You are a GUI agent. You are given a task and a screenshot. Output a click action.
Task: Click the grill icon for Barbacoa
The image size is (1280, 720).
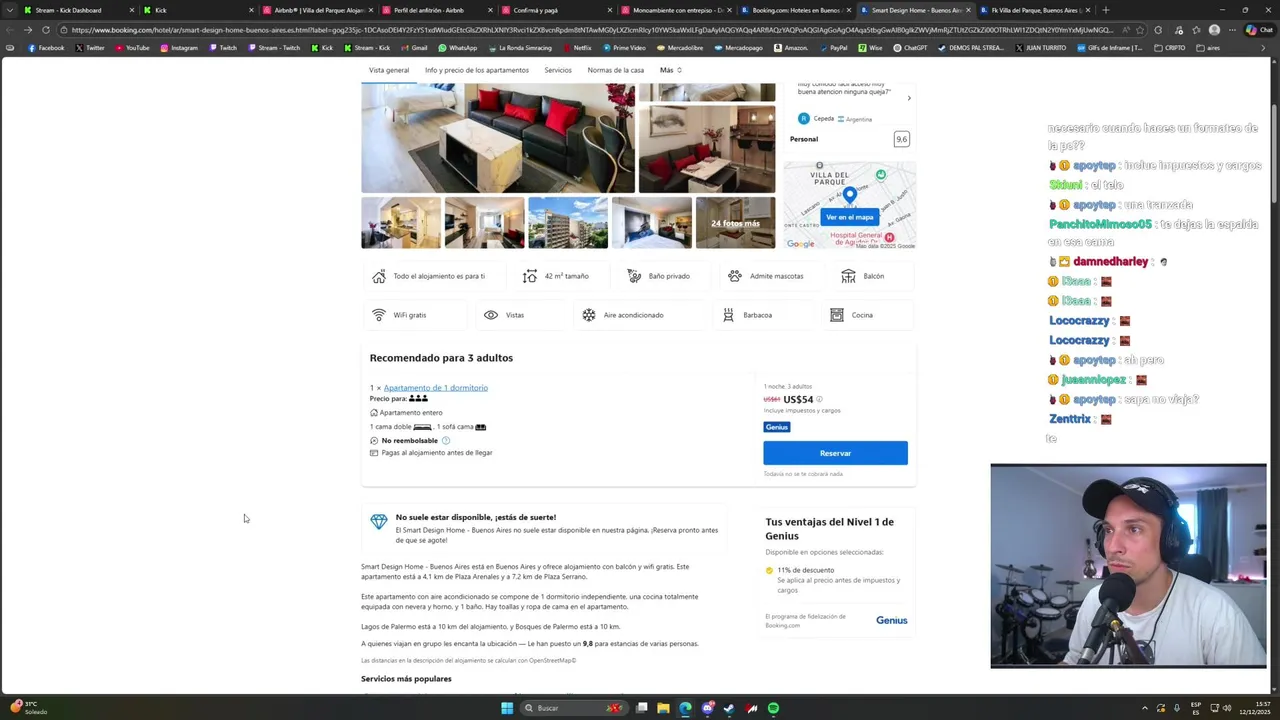[728, 315]
